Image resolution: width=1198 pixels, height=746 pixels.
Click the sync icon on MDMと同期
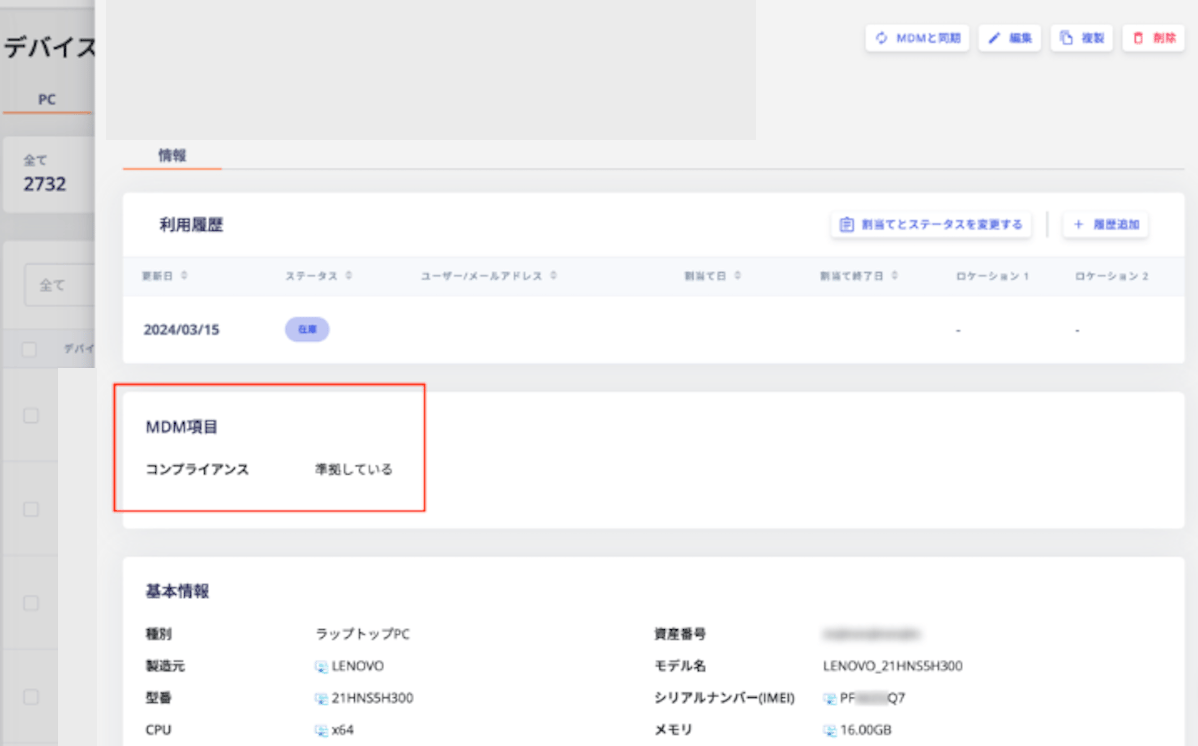pos(882,37)
